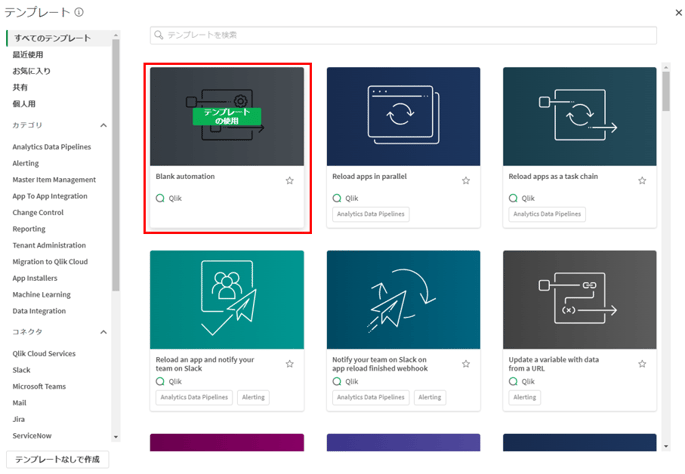Viewport: 685px width, 474px height.
Task: Filter by Reporting category
Action: [29, 229]
